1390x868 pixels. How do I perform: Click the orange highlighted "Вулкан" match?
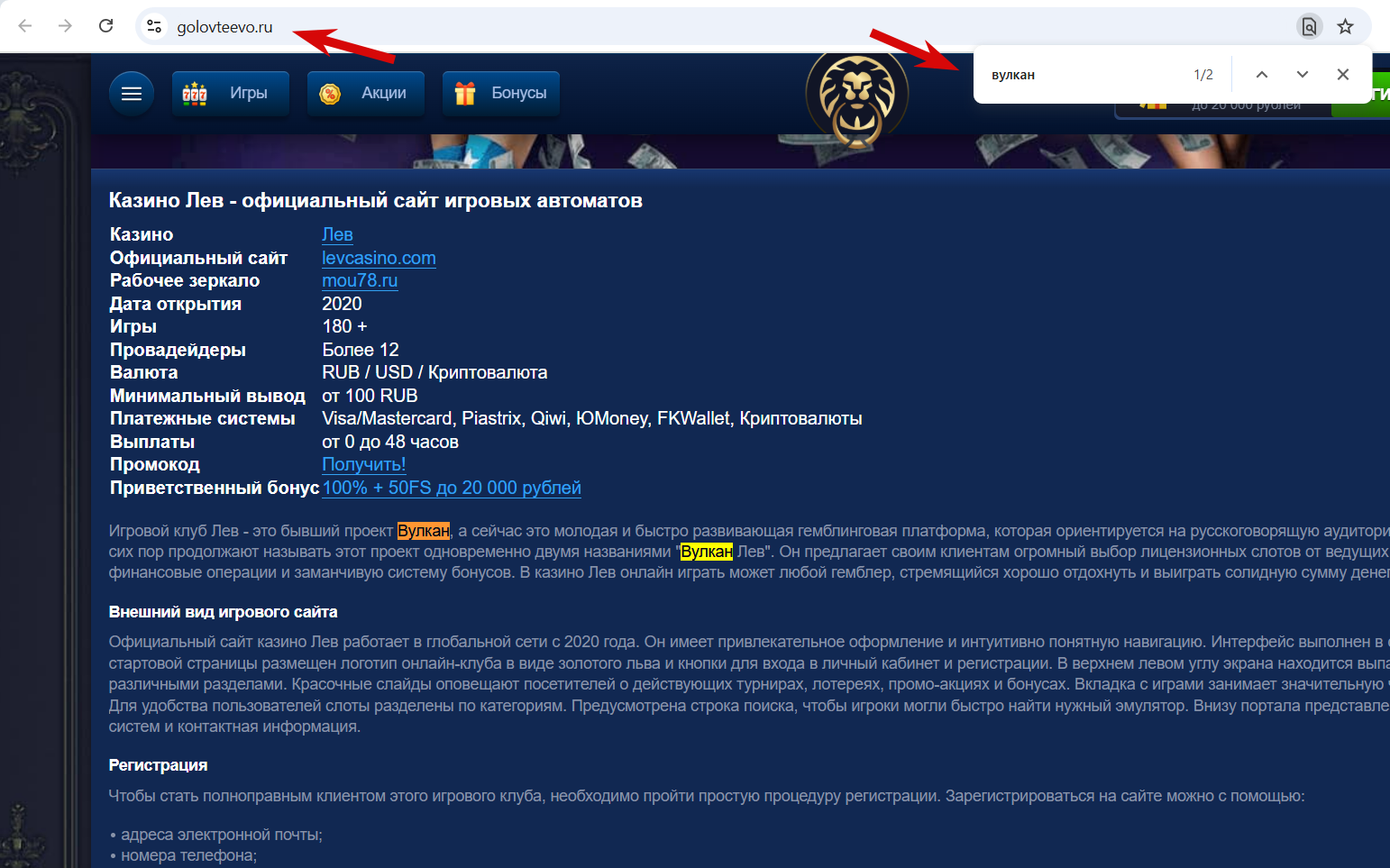tap(424, 531)
